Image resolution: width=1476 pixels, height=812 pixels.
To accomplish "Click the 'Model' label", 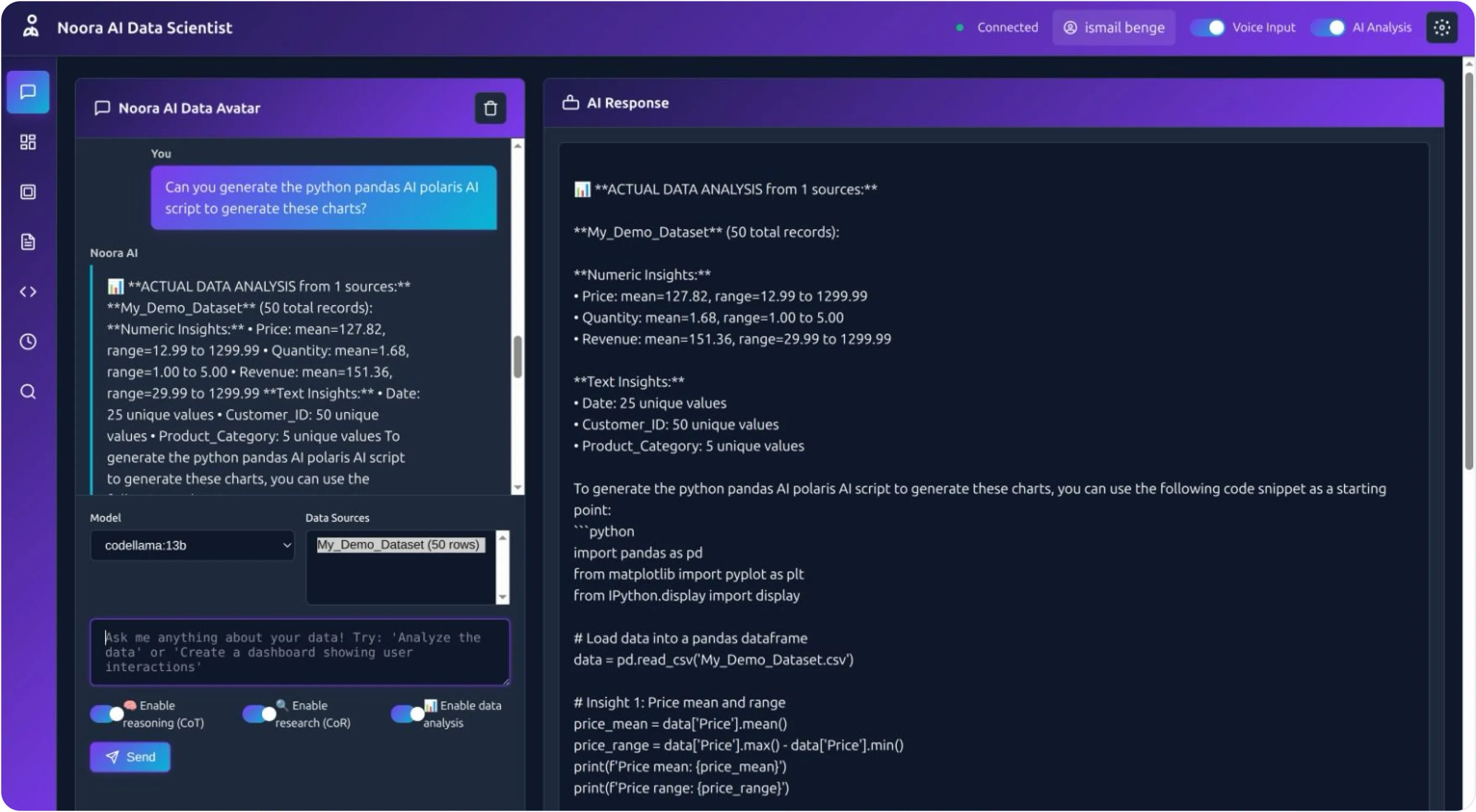I will pos(105,518).
